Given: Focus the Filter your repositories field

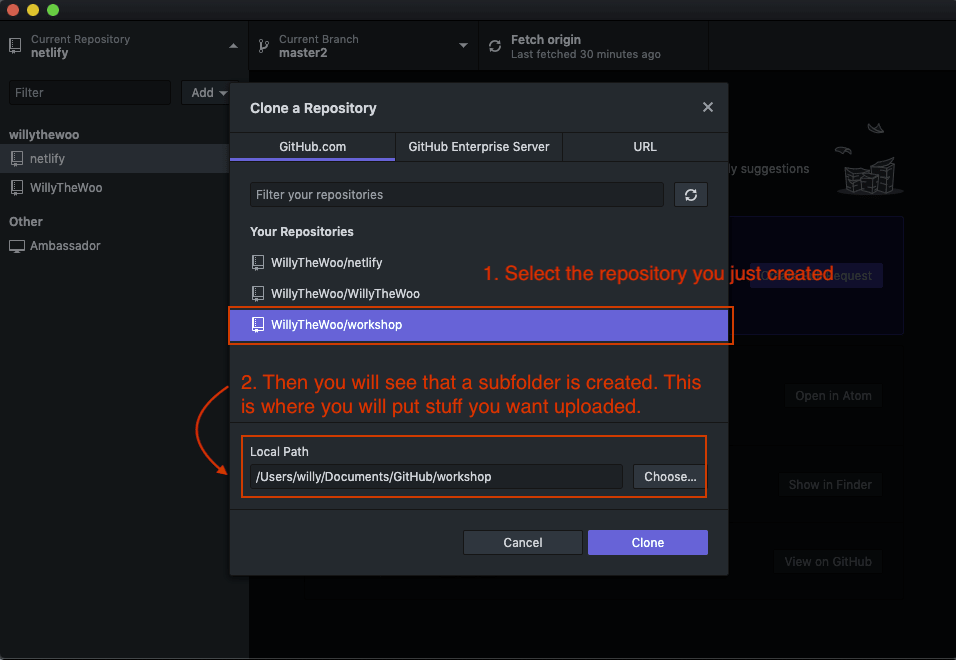Looking at the screenshot, I should click(457, 195).
